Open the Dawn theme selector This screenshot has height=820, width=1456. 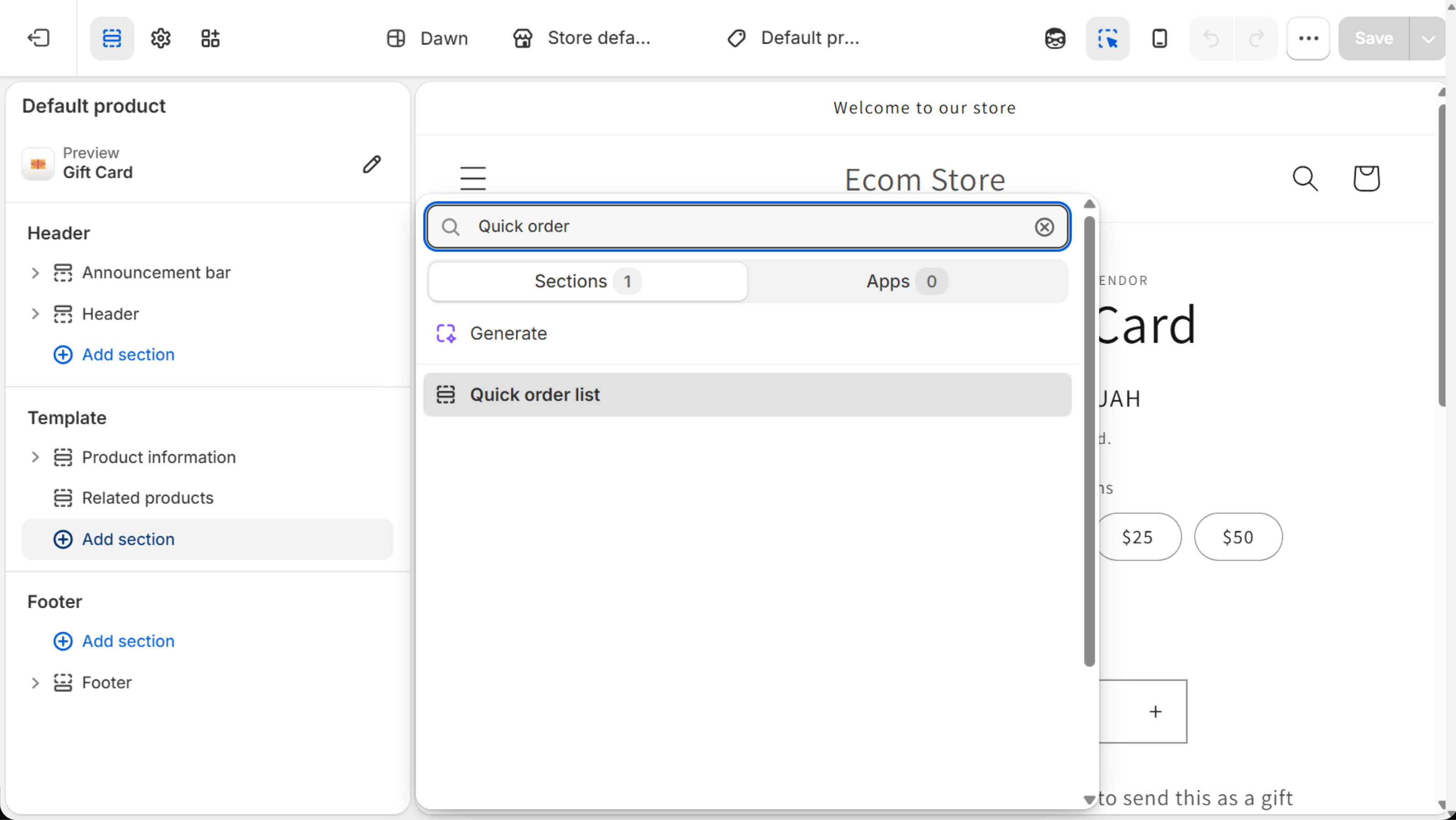[427, 38]
